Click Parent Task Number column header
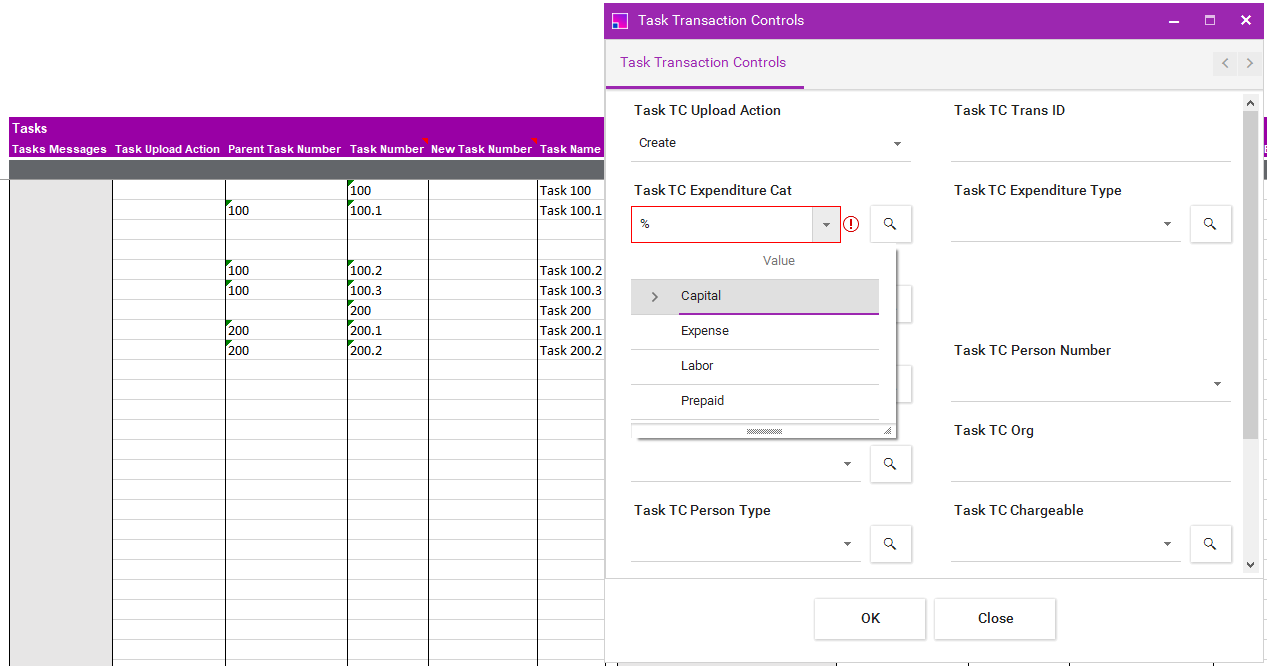Image resolution: width=1267 pixels, height=666 pixels. 284,149
